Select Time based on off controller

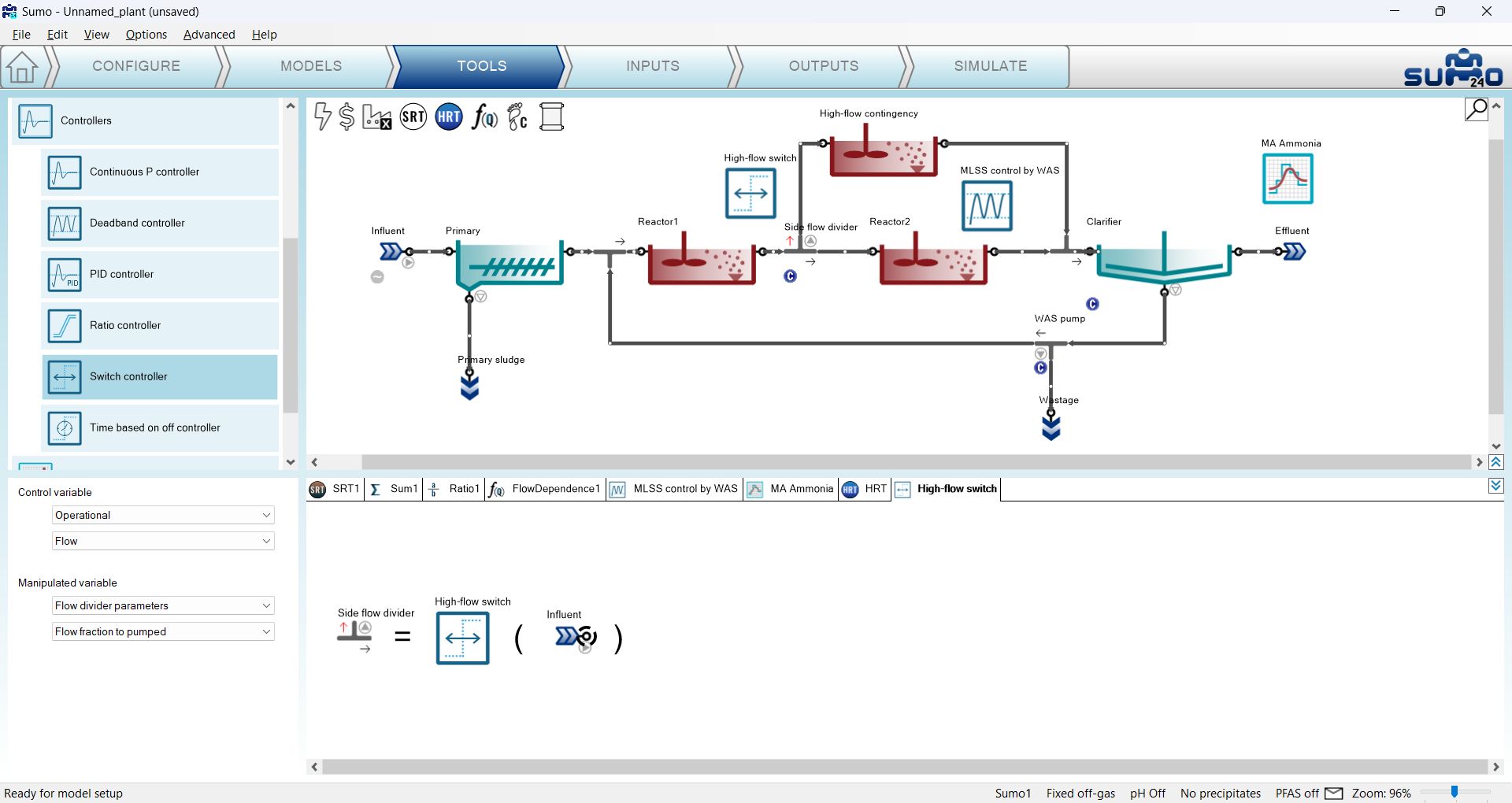(160, 427)
